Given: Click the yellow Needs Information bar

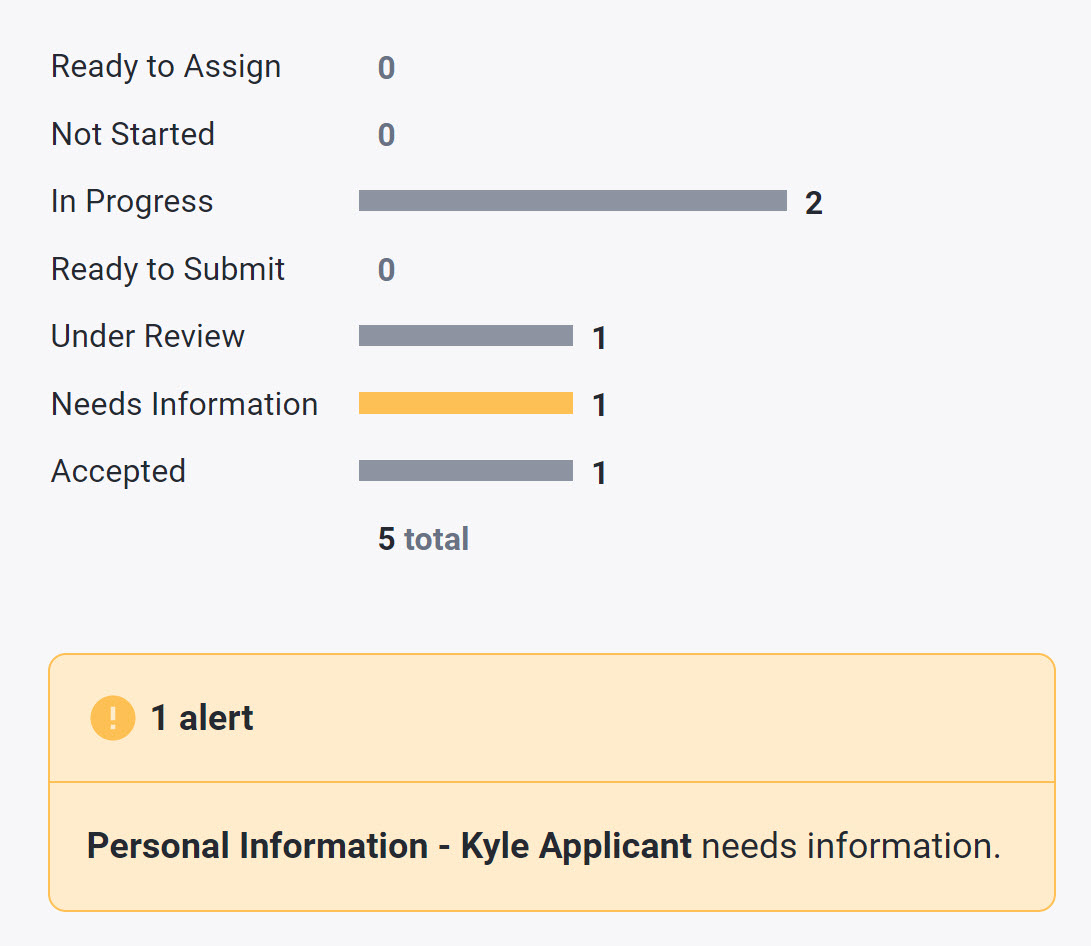Looking at the screenshot, I should tap(465, 403).
